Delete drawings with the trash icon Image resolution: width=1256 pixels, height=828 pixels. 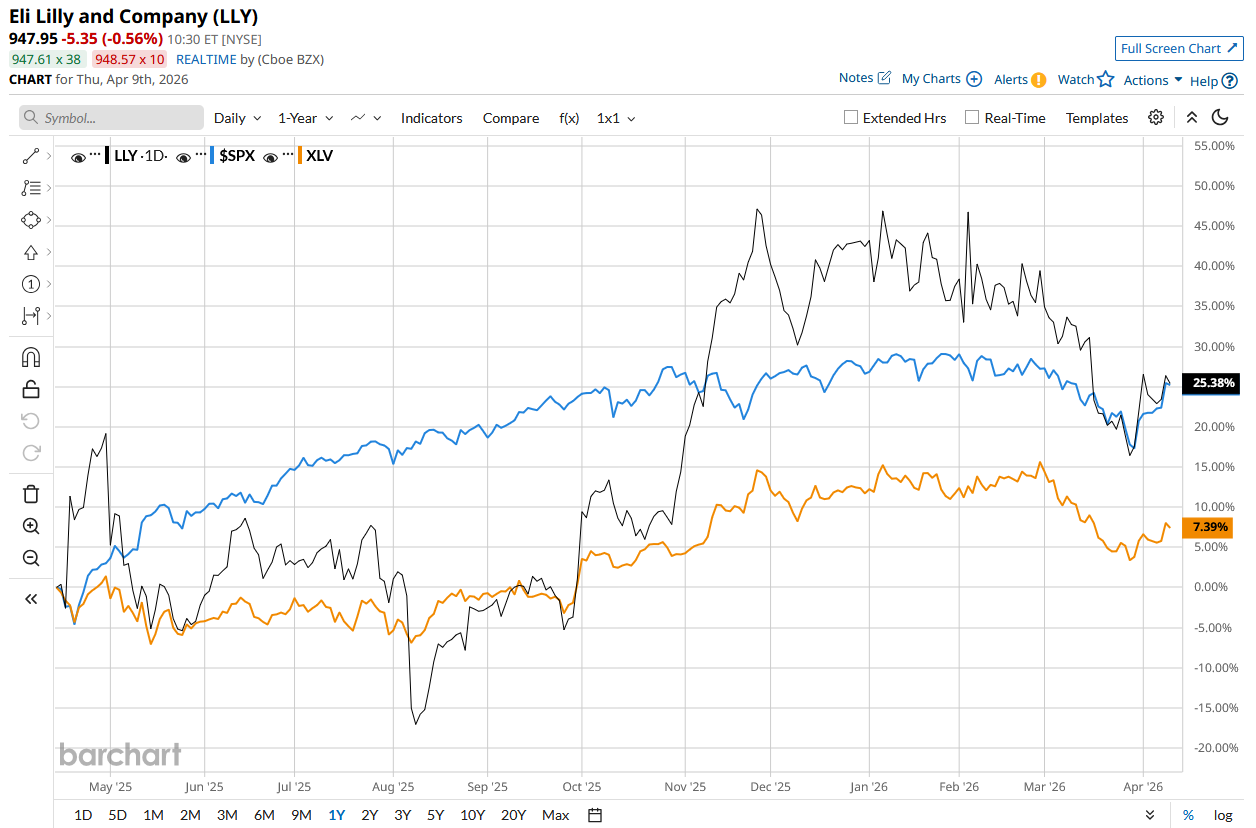[x=30, y=493]
